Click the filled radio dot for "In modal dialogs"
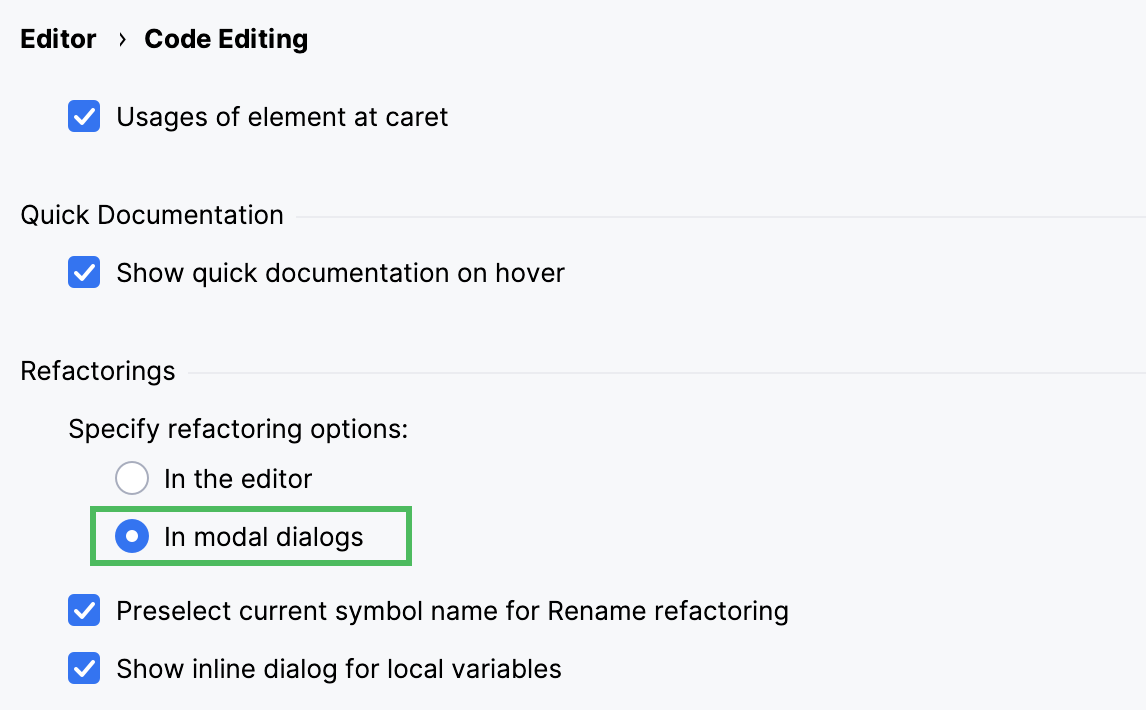The width and height of the screenshot is (1146, 710). pos(132,537)
